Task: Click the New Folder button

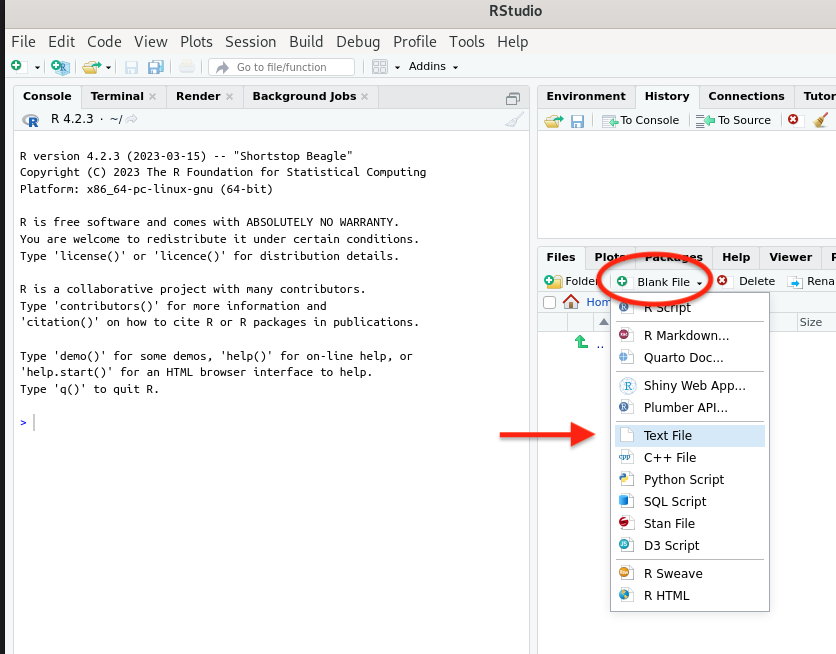Action: pyautogui.click(x=570, y=281)
